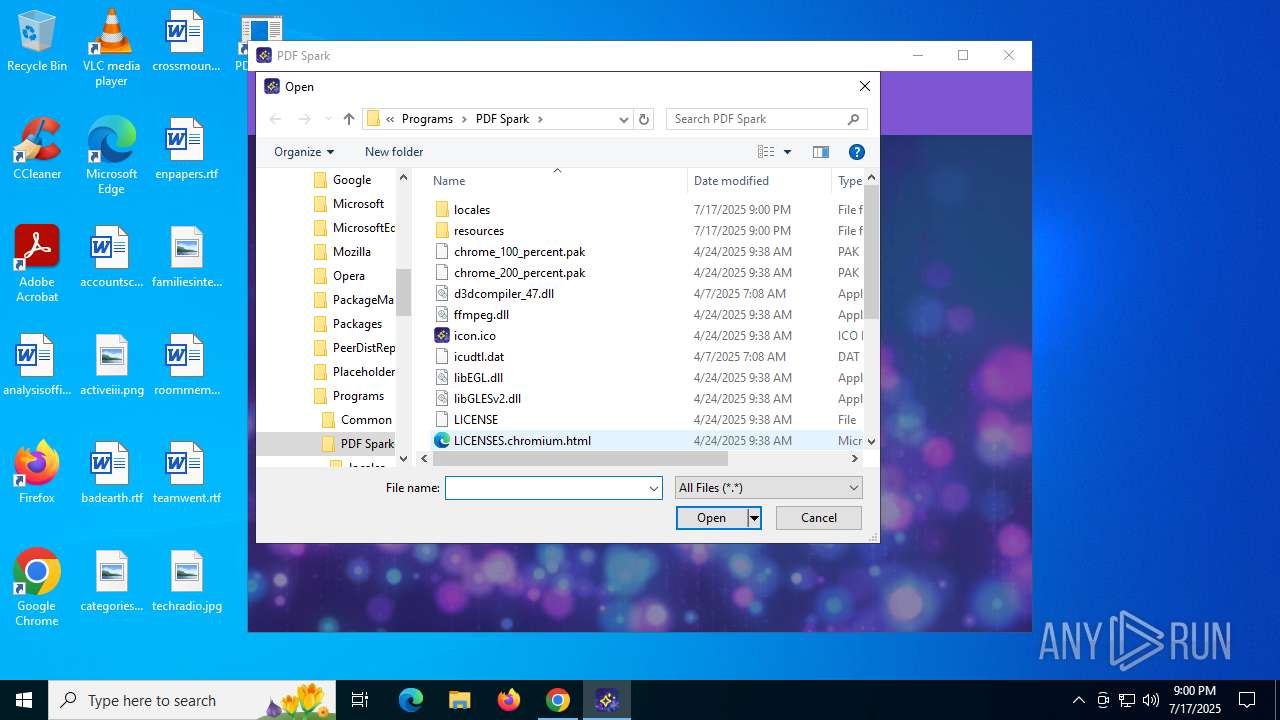The image size is (1280, 720).
Task: Go up one folder level arrow
Action: click(348, 119)
